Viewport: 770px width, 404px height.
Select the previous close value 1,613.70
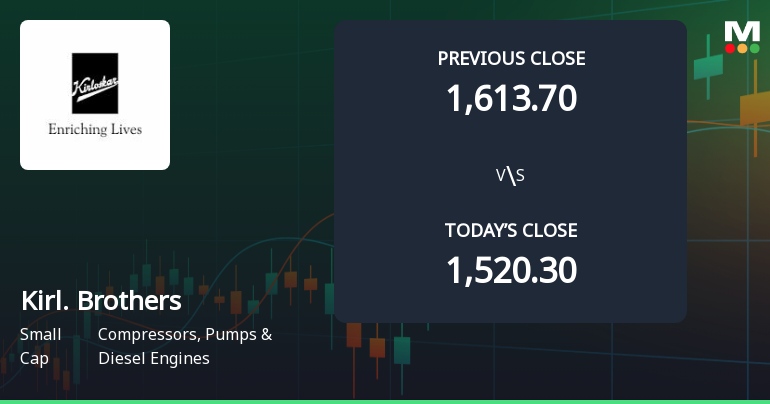click(x=511, y=98)
